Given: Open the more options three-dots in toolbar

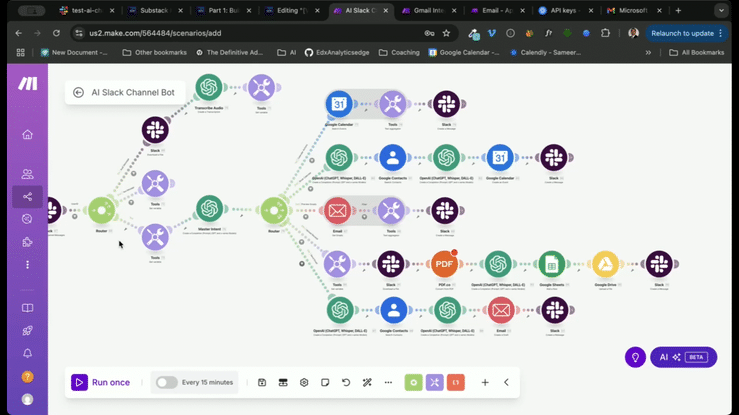Looking at the screenshot, I should [388, 382].
